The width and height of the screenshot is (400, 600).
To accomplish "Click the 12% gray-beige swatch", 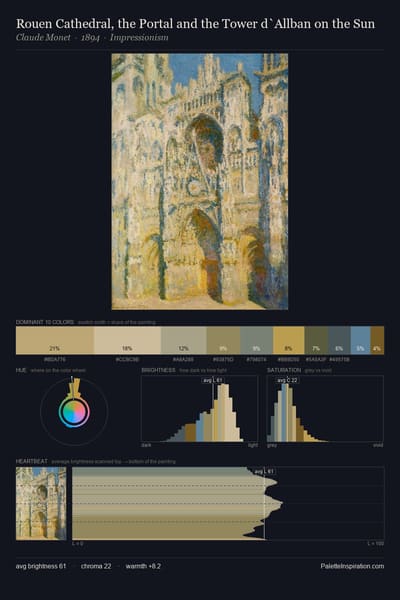I will point(184,340).
